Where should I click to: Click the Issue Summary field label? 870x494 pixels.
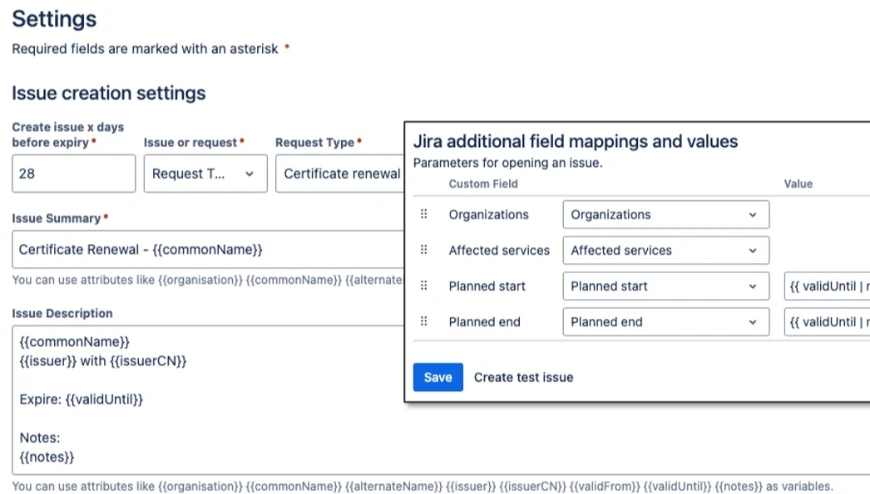[56, 218]
